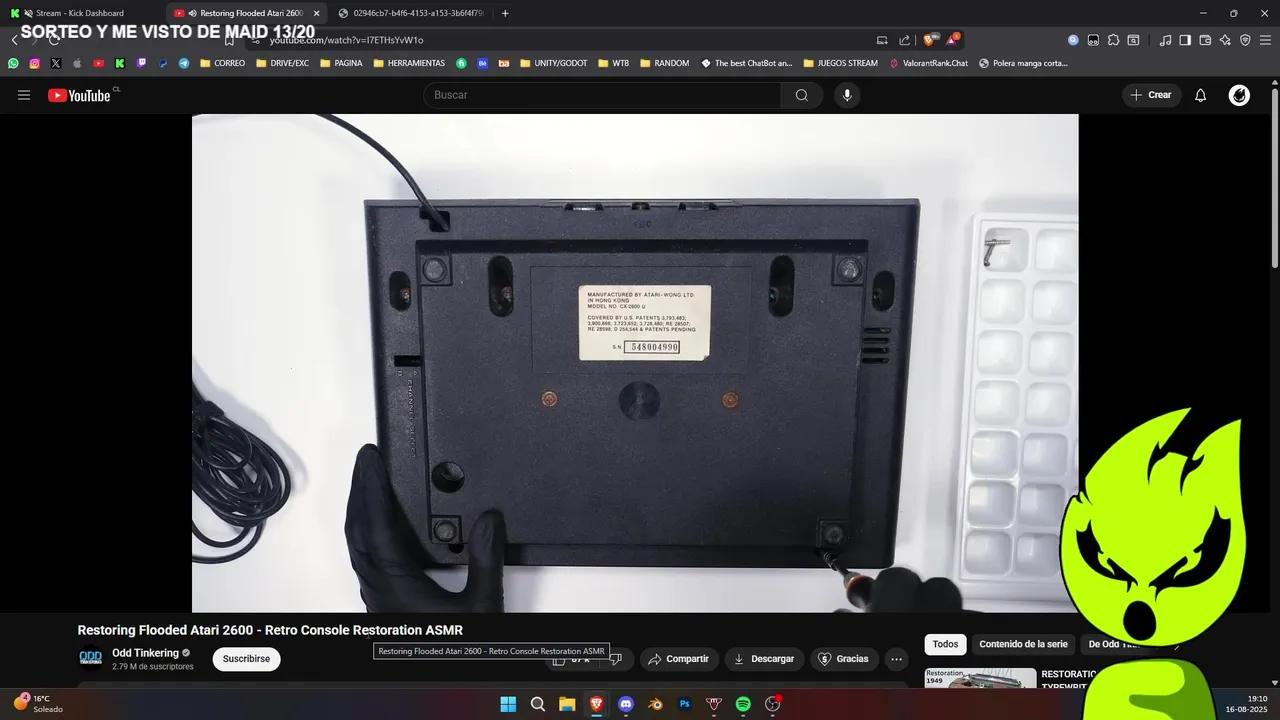Select the Contenido de la serie chip

[1023, 644]
